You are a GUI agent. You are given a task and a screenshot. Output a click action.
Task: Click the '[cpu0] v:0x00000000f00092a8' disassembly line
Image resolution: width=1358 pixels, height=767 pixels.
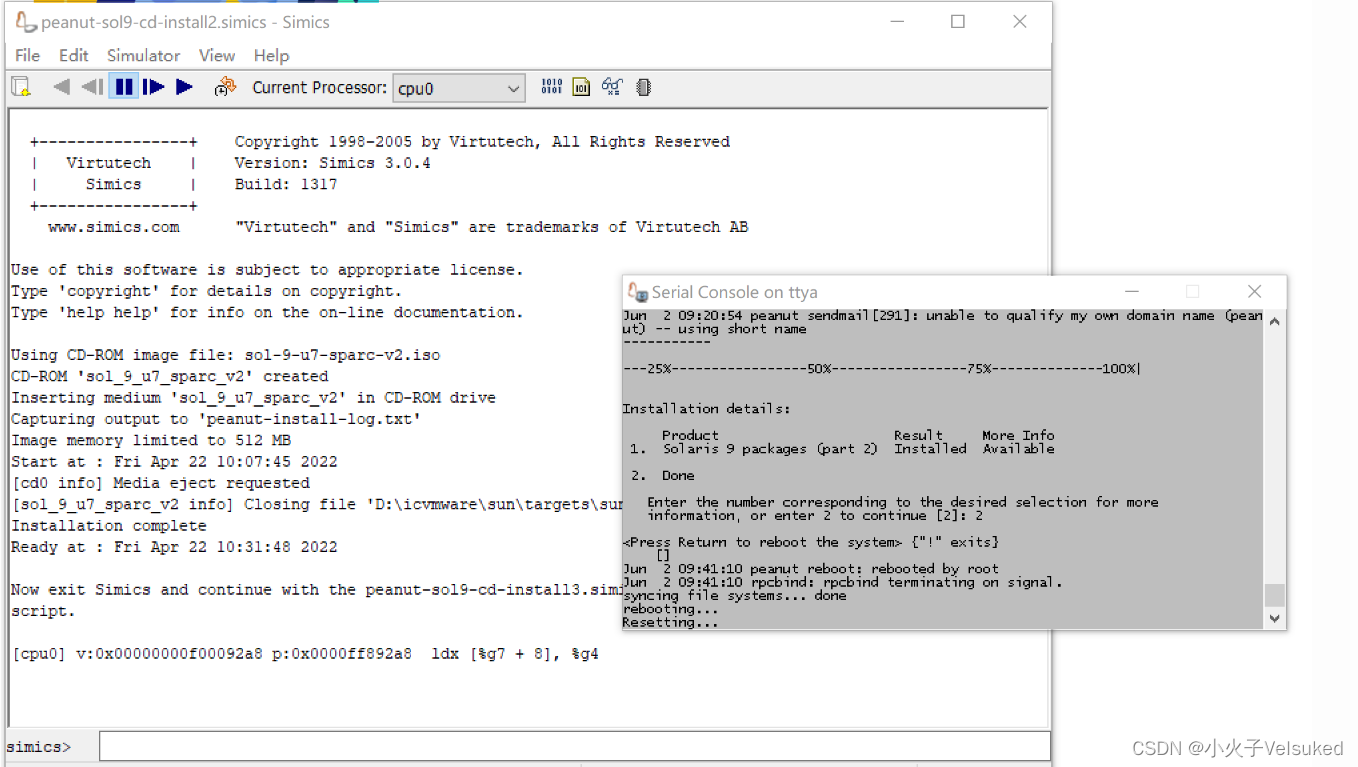click(305, 654)
